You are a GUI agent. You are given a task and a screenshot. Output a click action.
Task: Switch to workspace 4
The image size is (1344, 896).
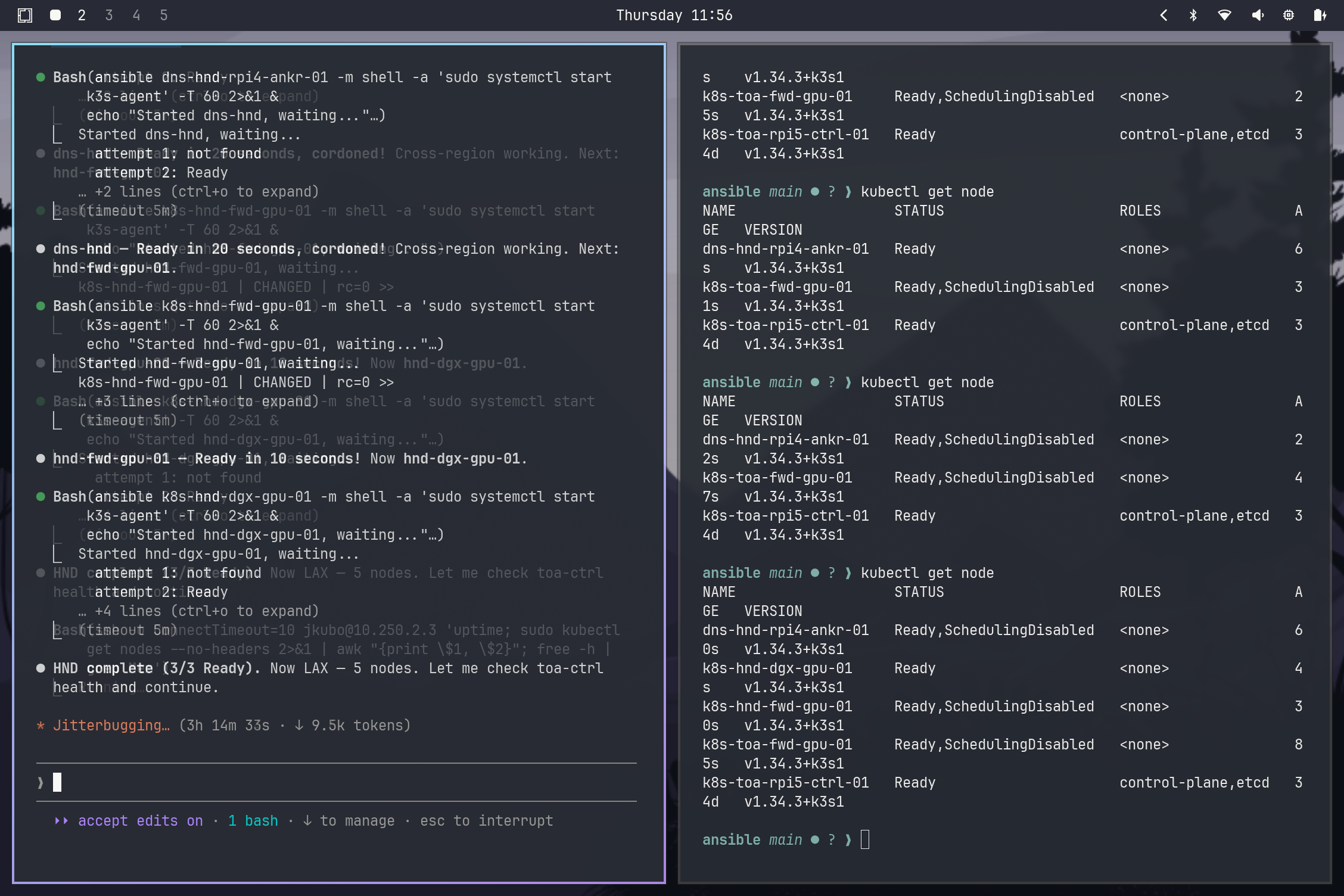136,15
